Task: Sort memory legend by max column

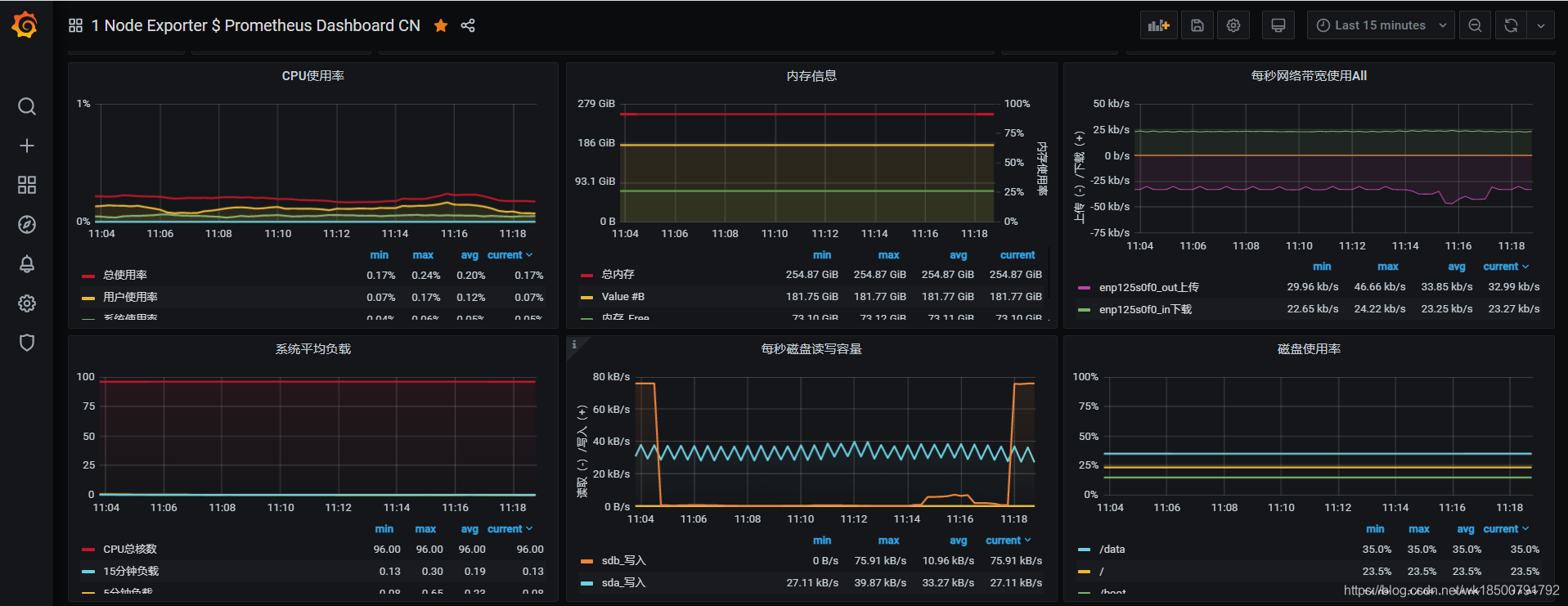Action: pyautogui.click(x=888, y=255)
